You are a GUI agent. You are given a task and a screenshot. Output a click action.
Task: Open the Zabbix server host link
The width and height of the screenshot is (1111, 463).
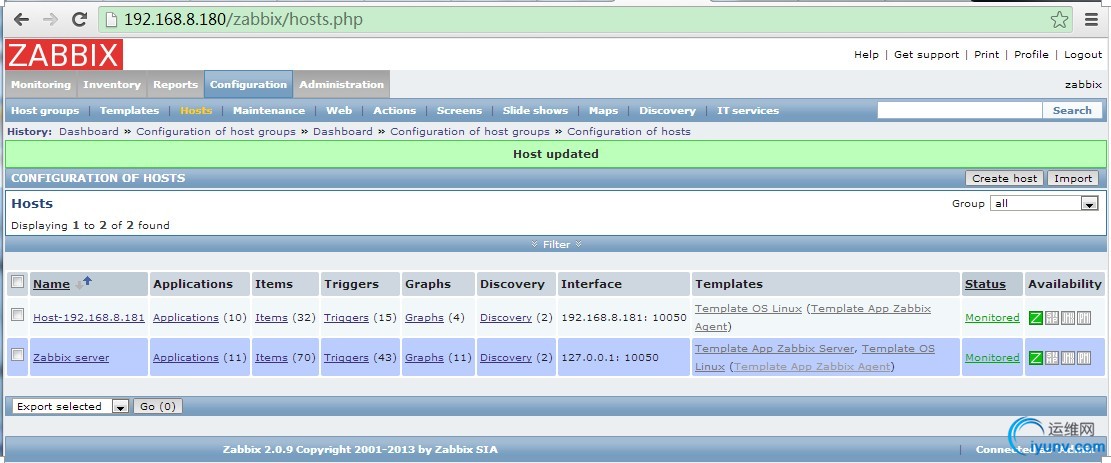tap(71, 357)
